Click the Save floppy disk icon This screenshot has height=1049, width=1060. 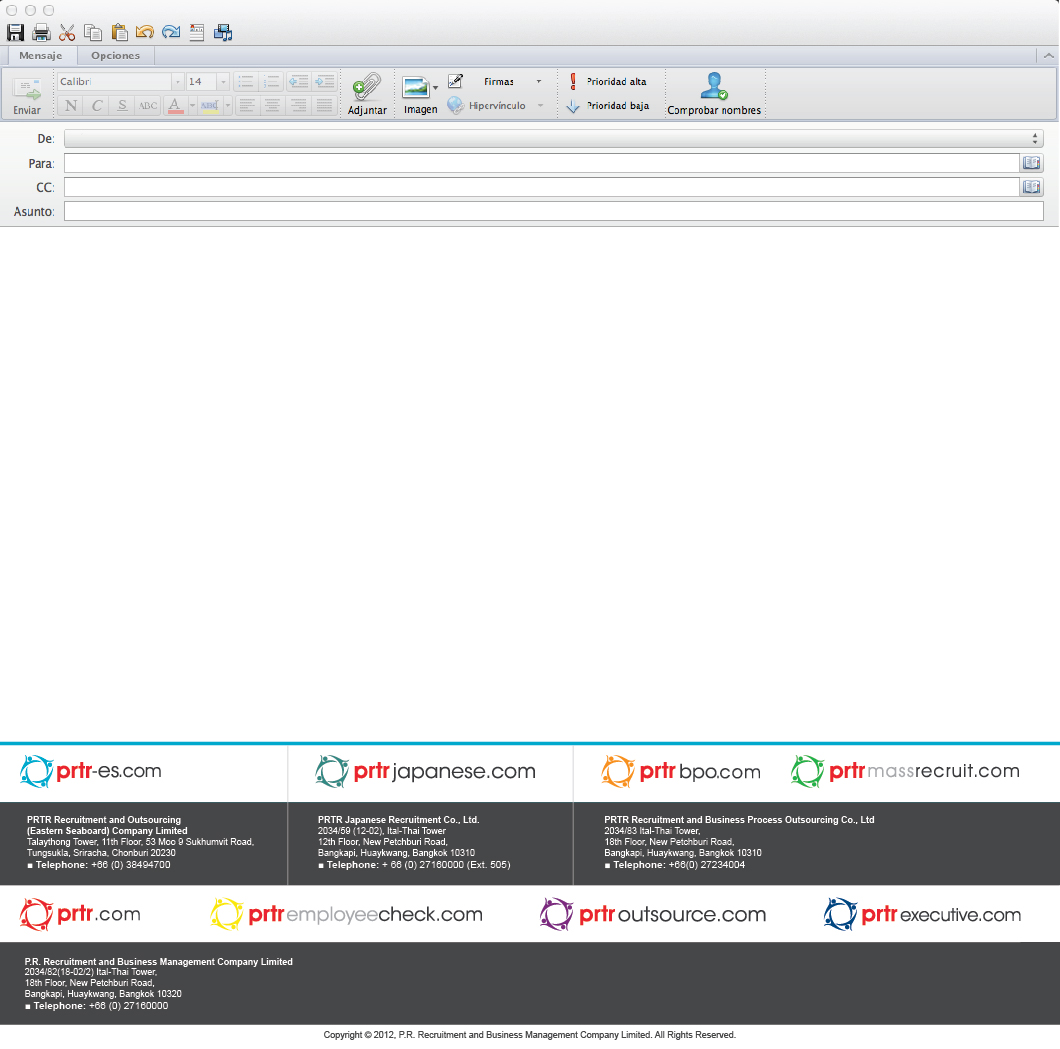coord(15,32)
